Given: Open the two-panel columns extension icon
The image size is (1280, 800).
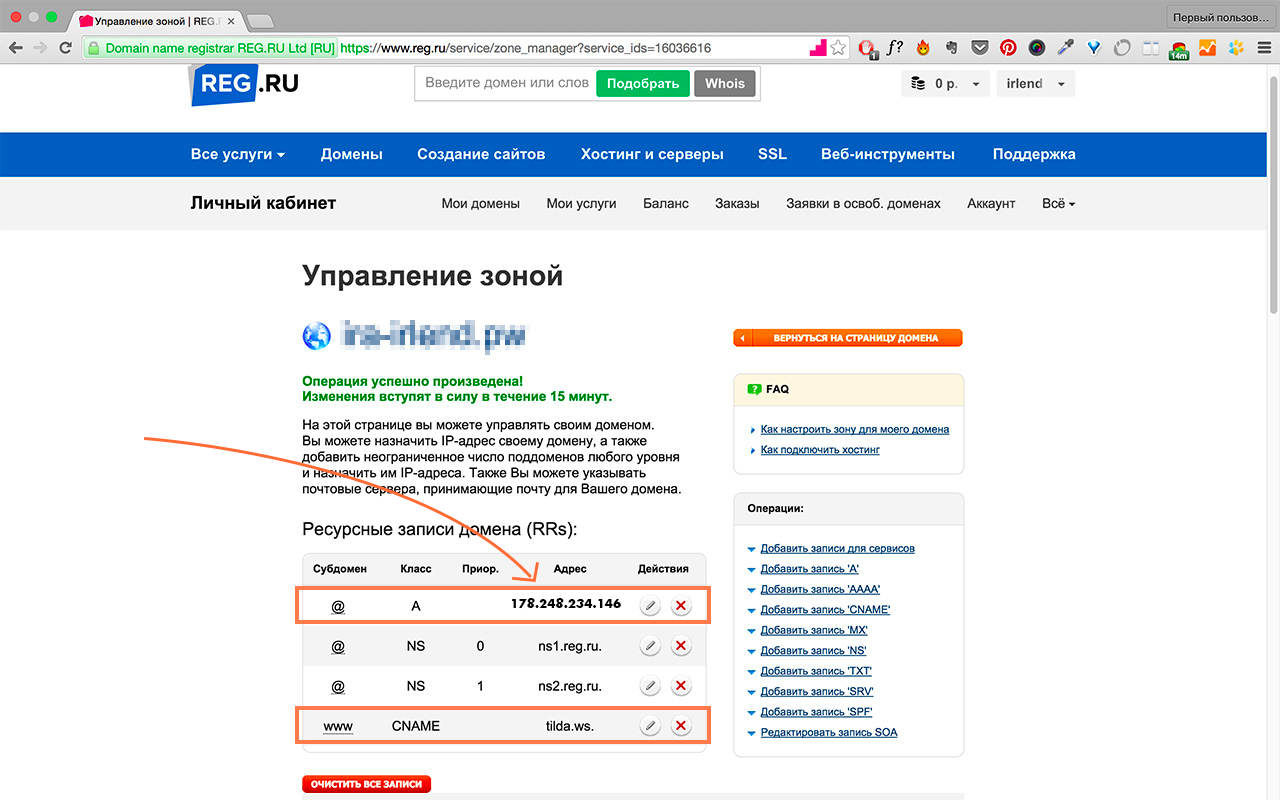Looking at the screenshot, I should tap(1150, 47).
